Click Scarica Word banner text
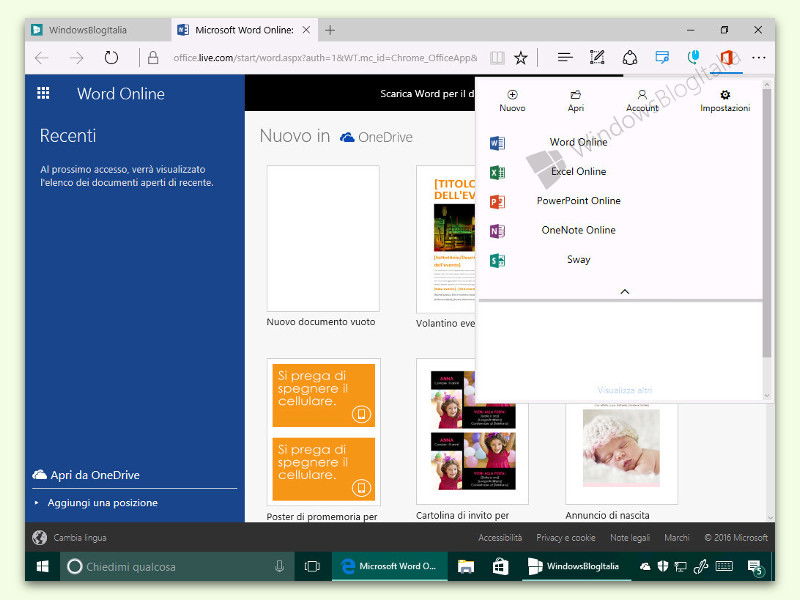 (427, 93)
